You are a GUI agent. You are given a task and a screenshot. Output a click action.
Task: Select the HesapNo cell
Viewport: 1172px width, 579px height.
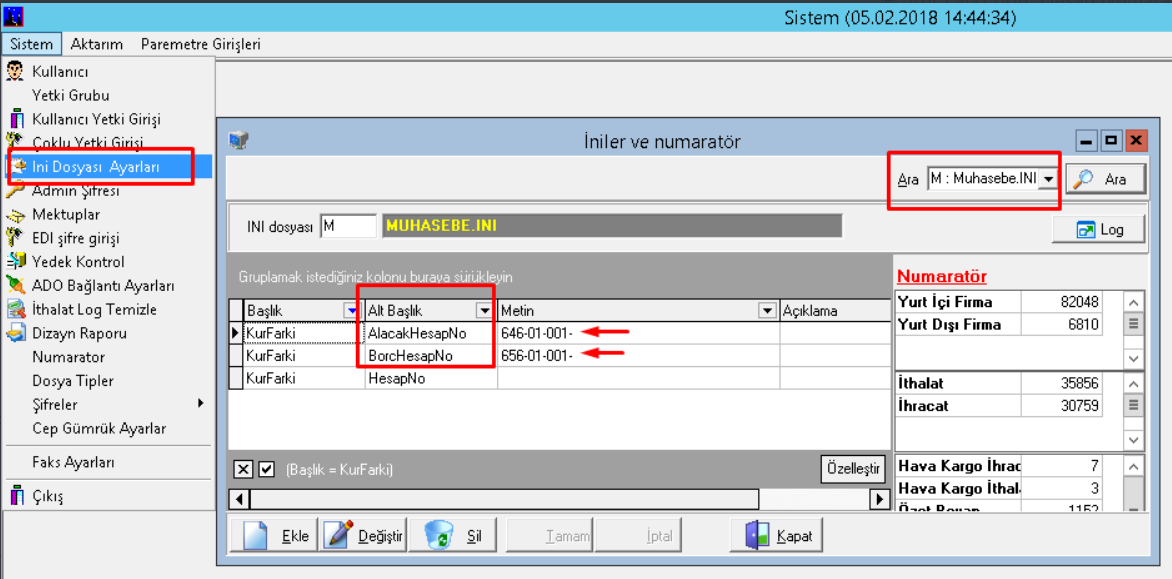click(431, 379)
